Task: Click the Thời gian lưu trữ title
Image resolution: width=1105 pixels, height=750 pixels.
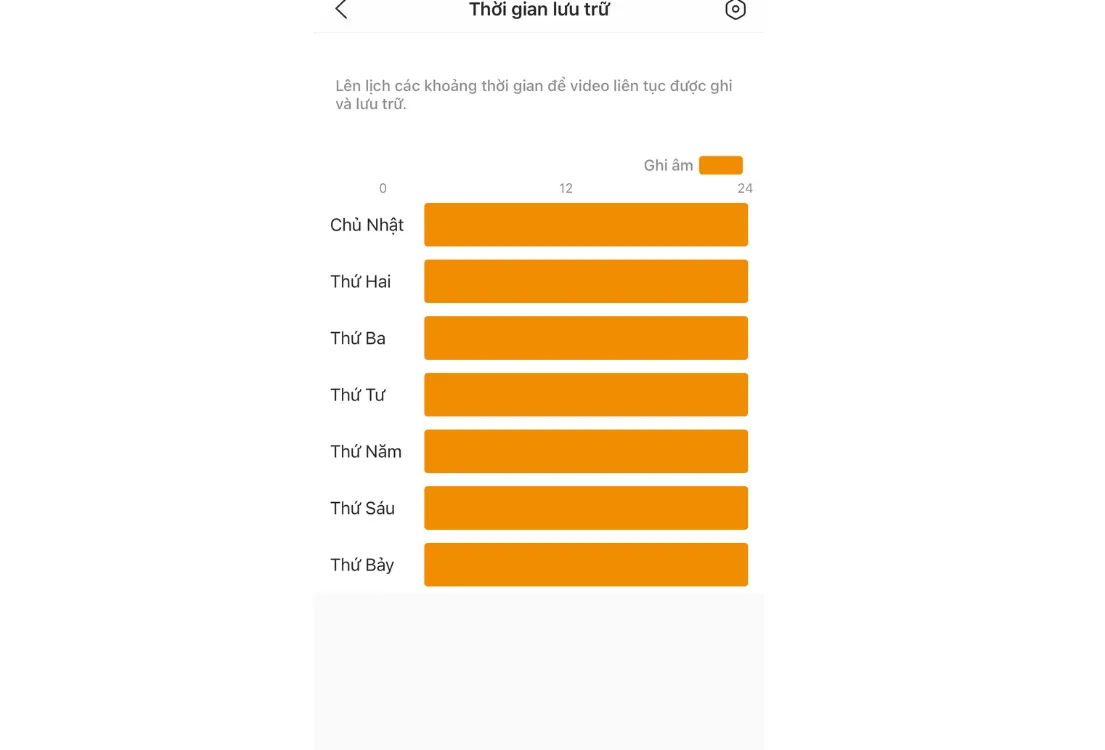Action: tap(539, 10)
